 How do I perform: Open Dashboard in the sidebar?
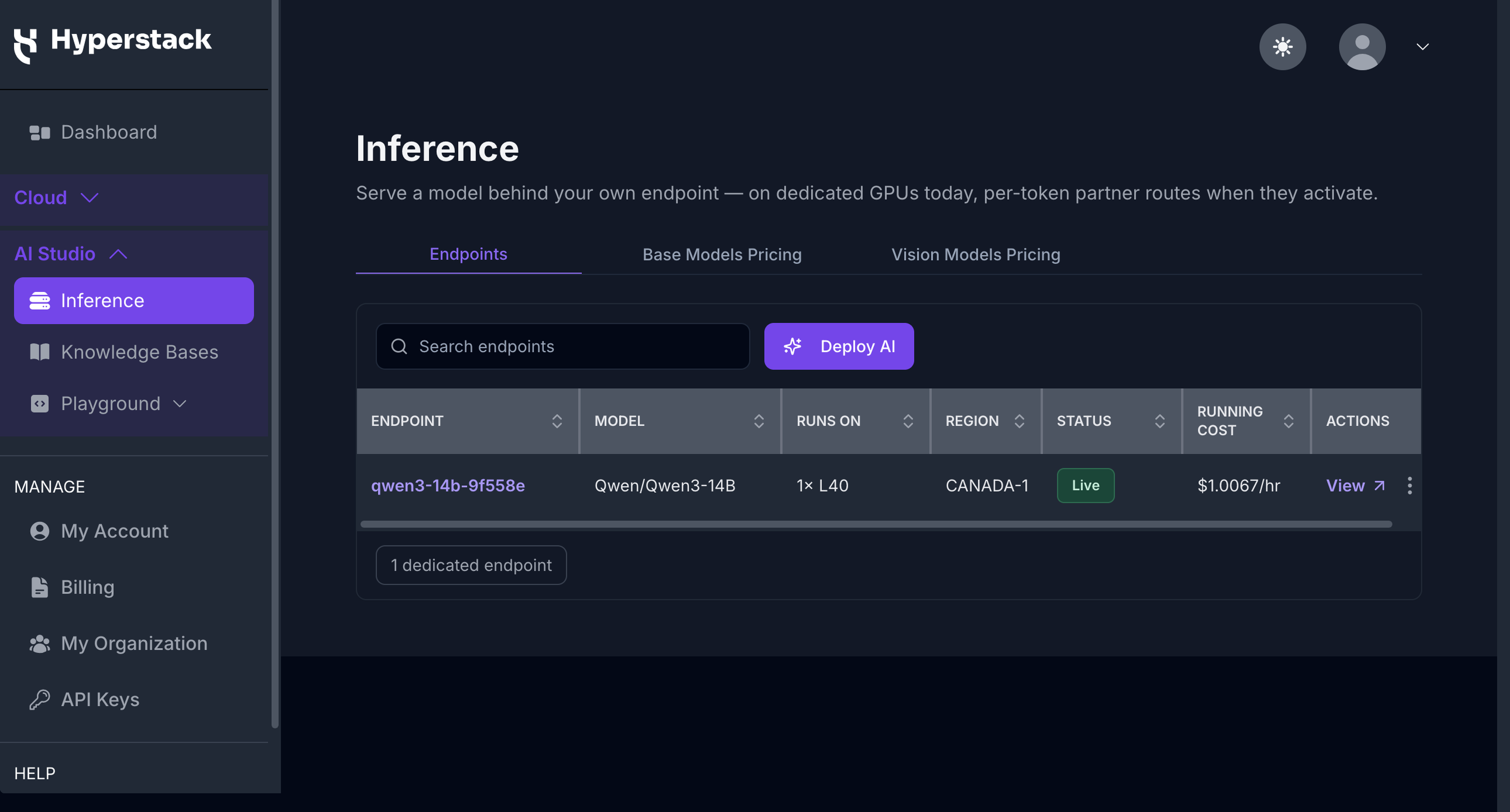point(94,132)
